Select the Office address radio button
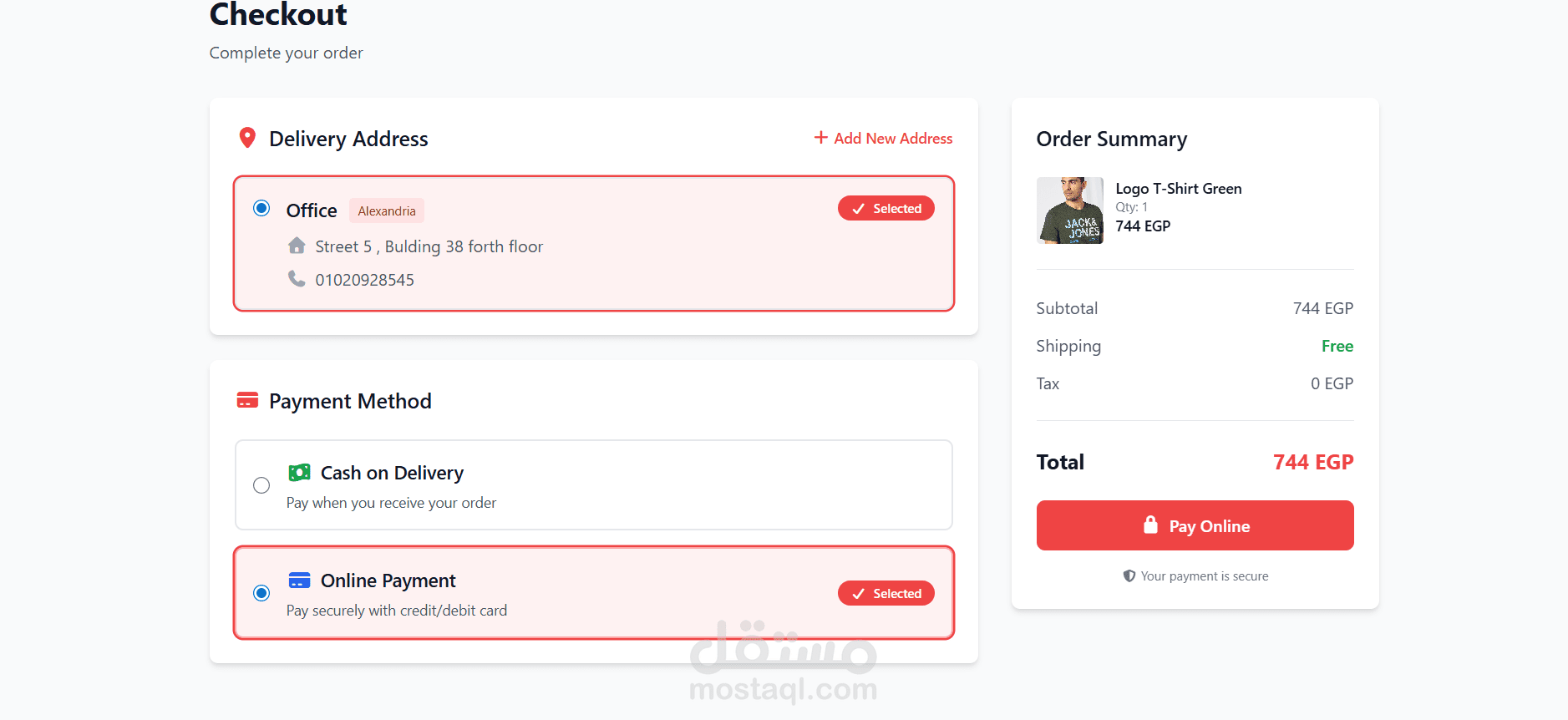The height and width of the screenshot is (720, 1568). tap(261, 208)
